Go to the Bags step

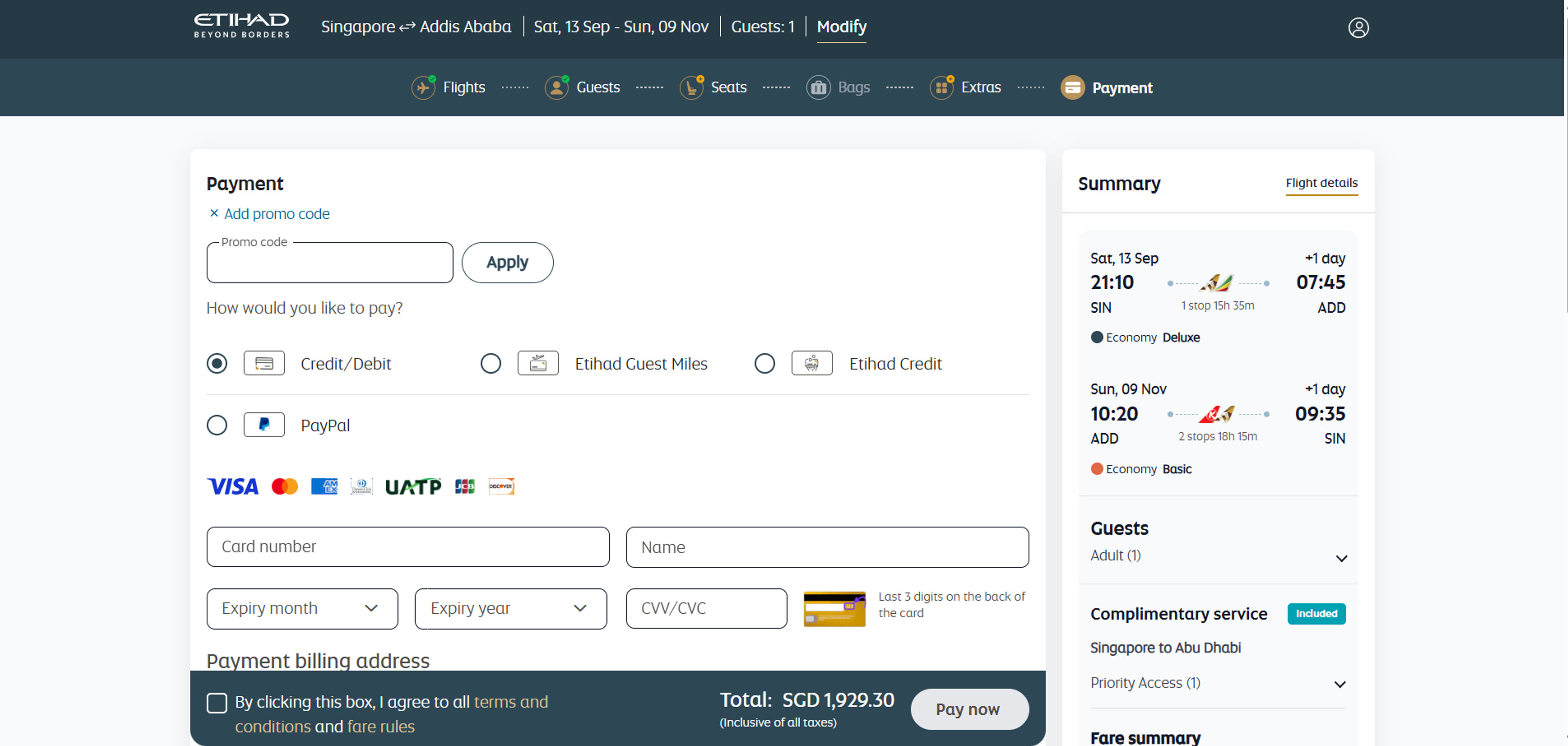[854, 88]
